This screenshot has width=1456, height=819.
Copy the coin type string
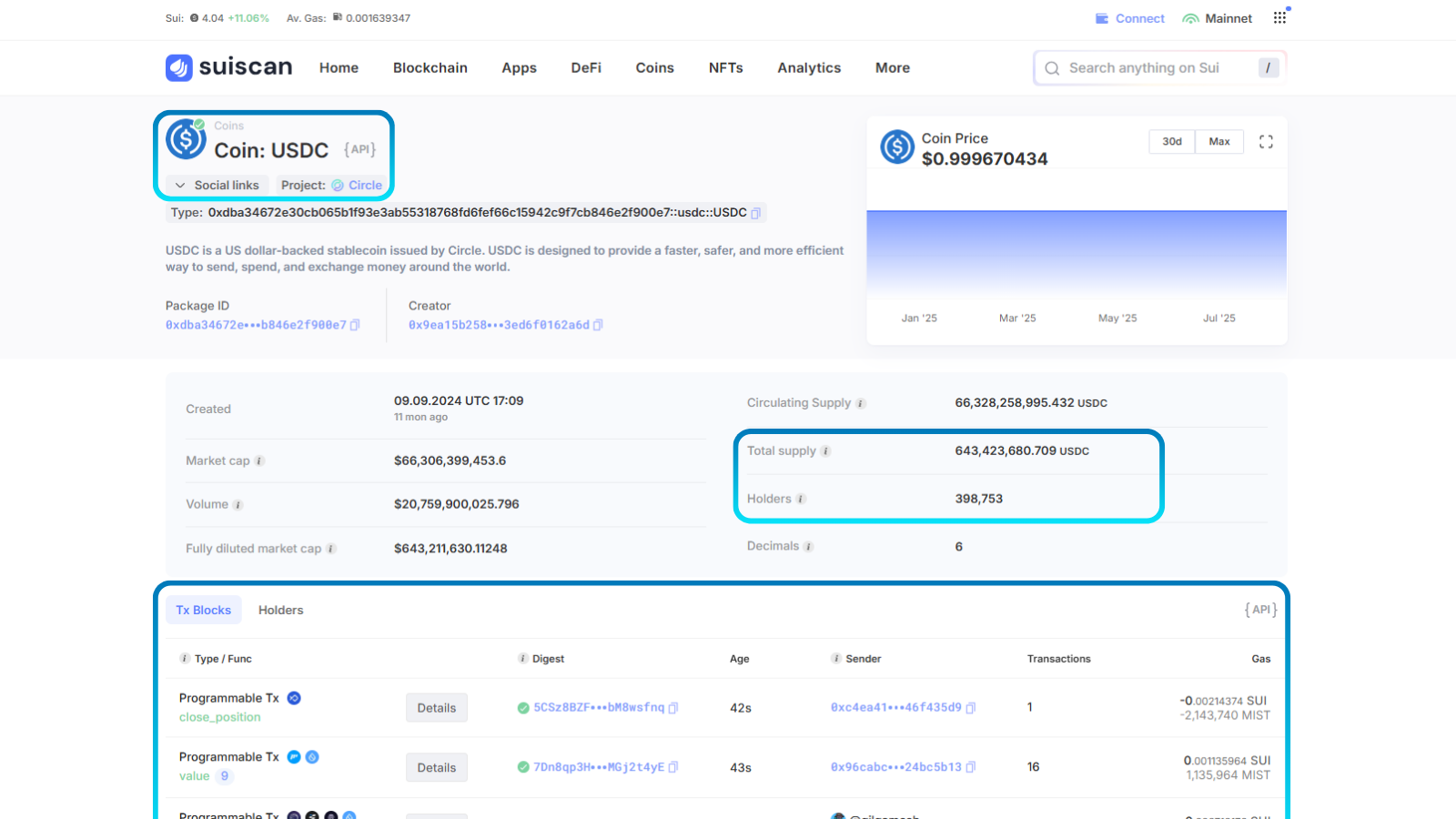point(755,213)
